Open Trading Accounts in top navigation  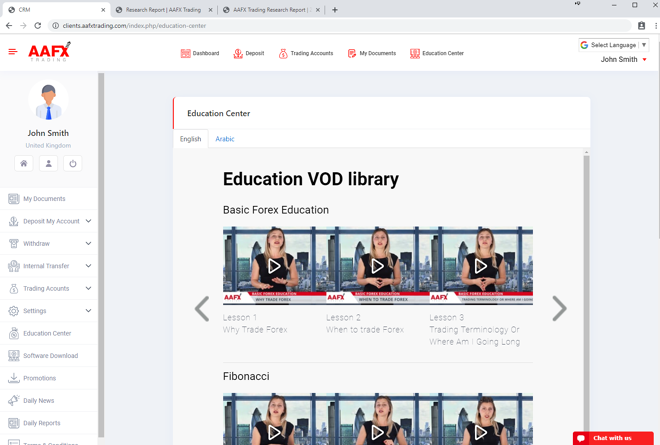pos(306,53)
